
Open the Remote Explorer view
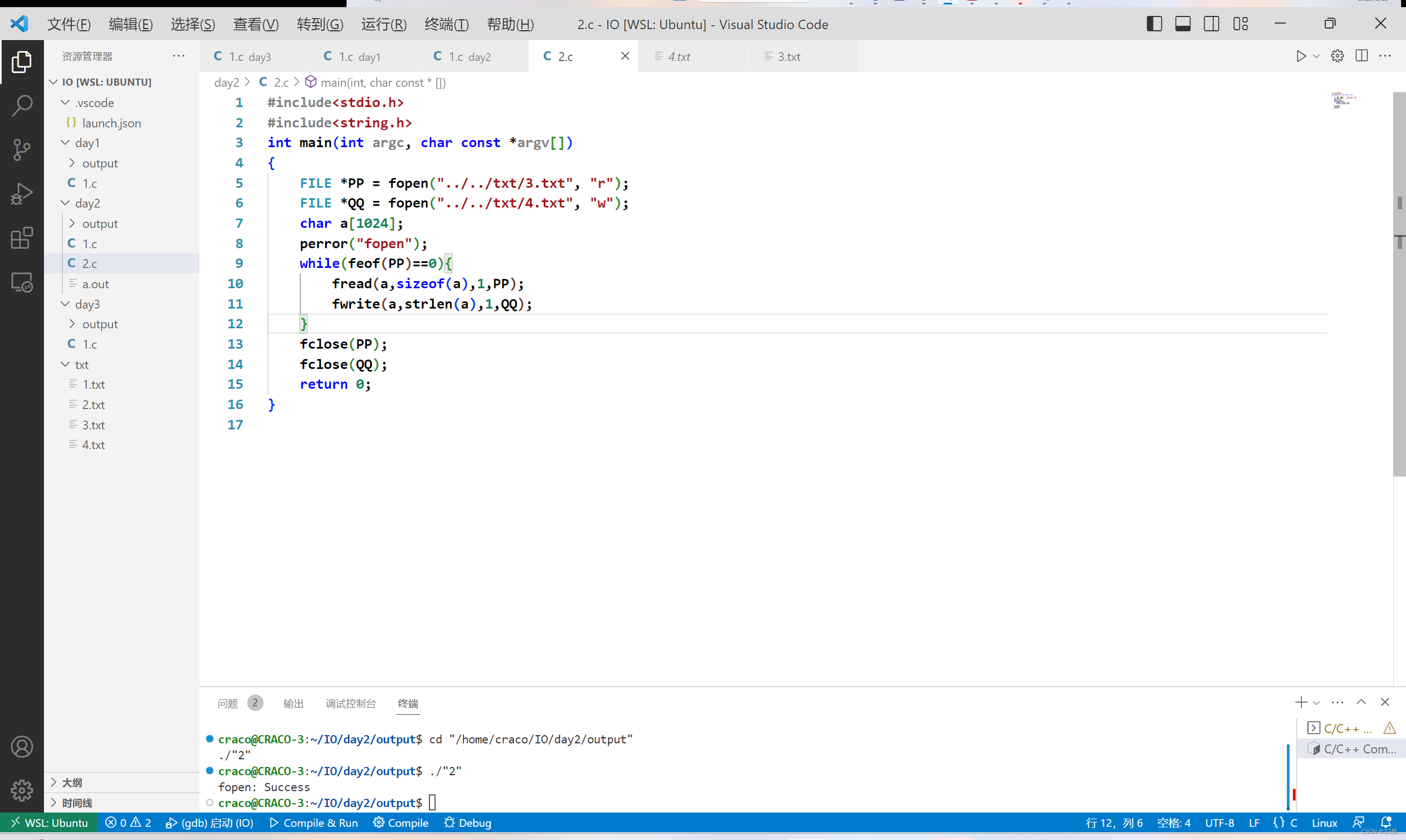pyautogui.click(x=21, y=282)
